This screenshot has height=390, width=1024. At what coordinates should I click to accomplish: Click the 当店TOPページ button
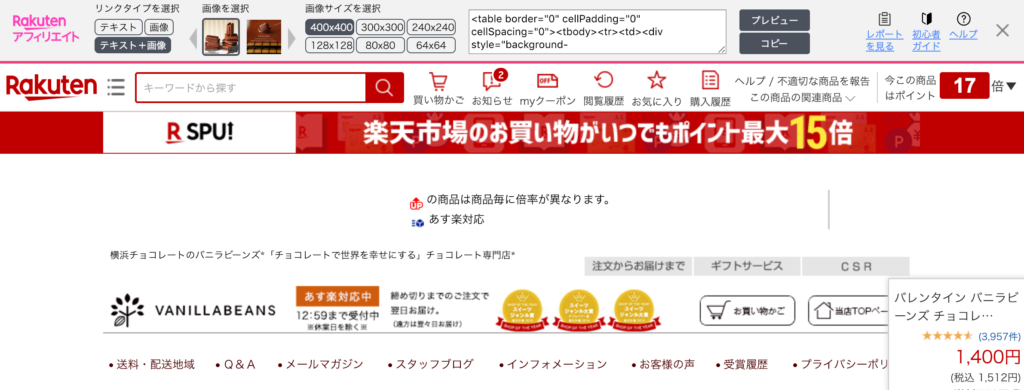[849, 310]
